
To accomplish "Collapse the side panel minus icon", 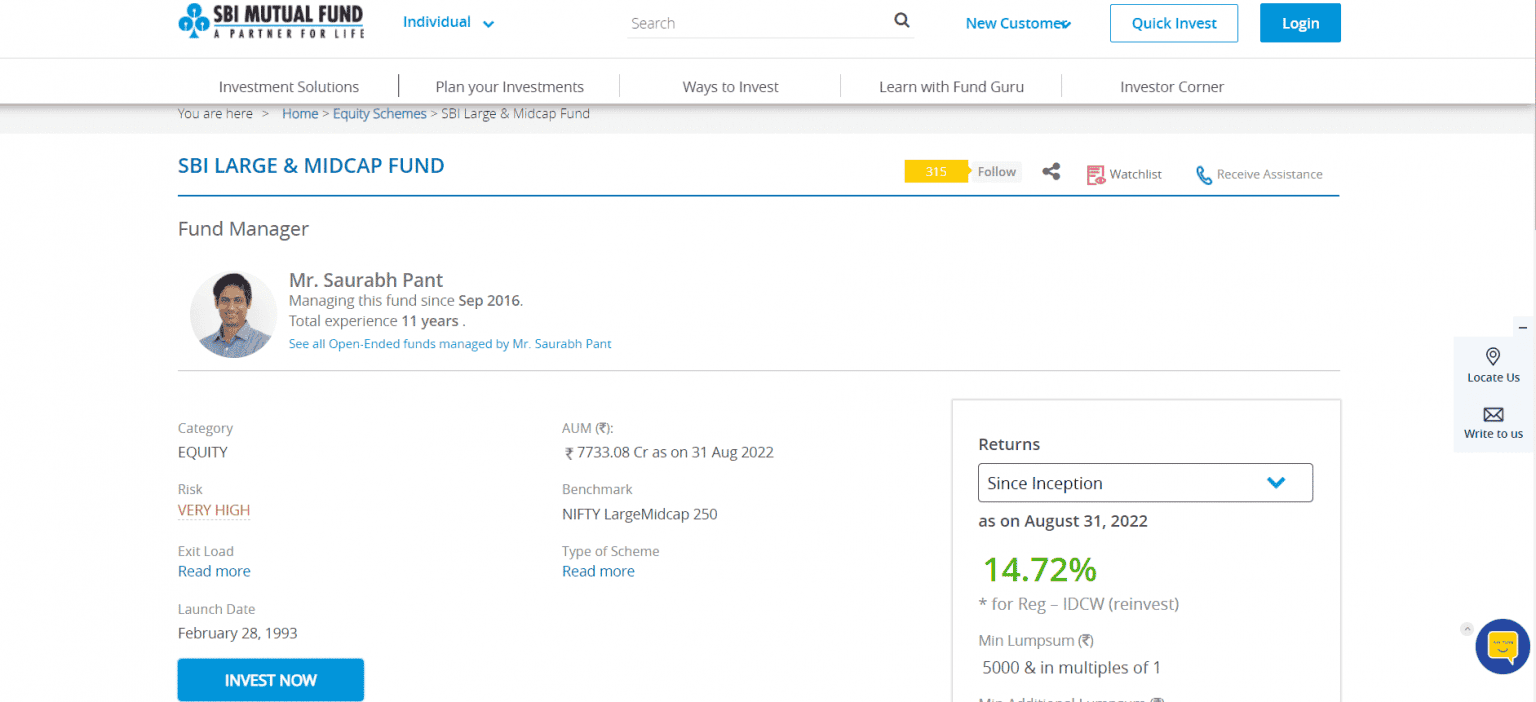I will click(1523, 327).
